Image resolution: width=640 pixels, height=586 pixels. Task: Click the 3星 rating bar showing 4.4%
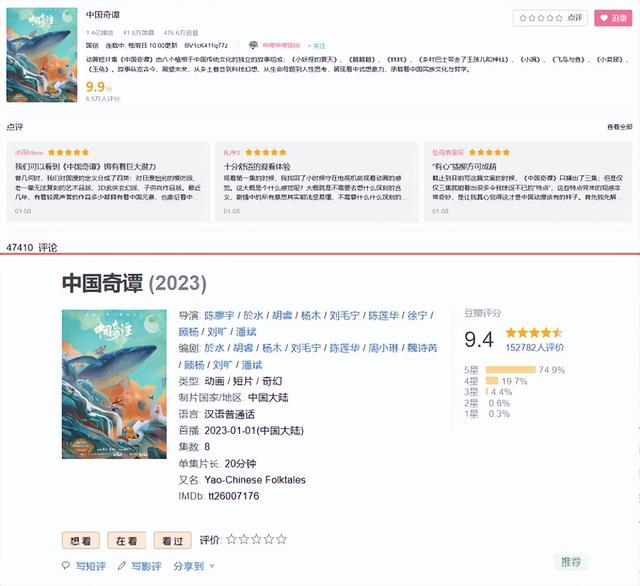click(488, 392)
